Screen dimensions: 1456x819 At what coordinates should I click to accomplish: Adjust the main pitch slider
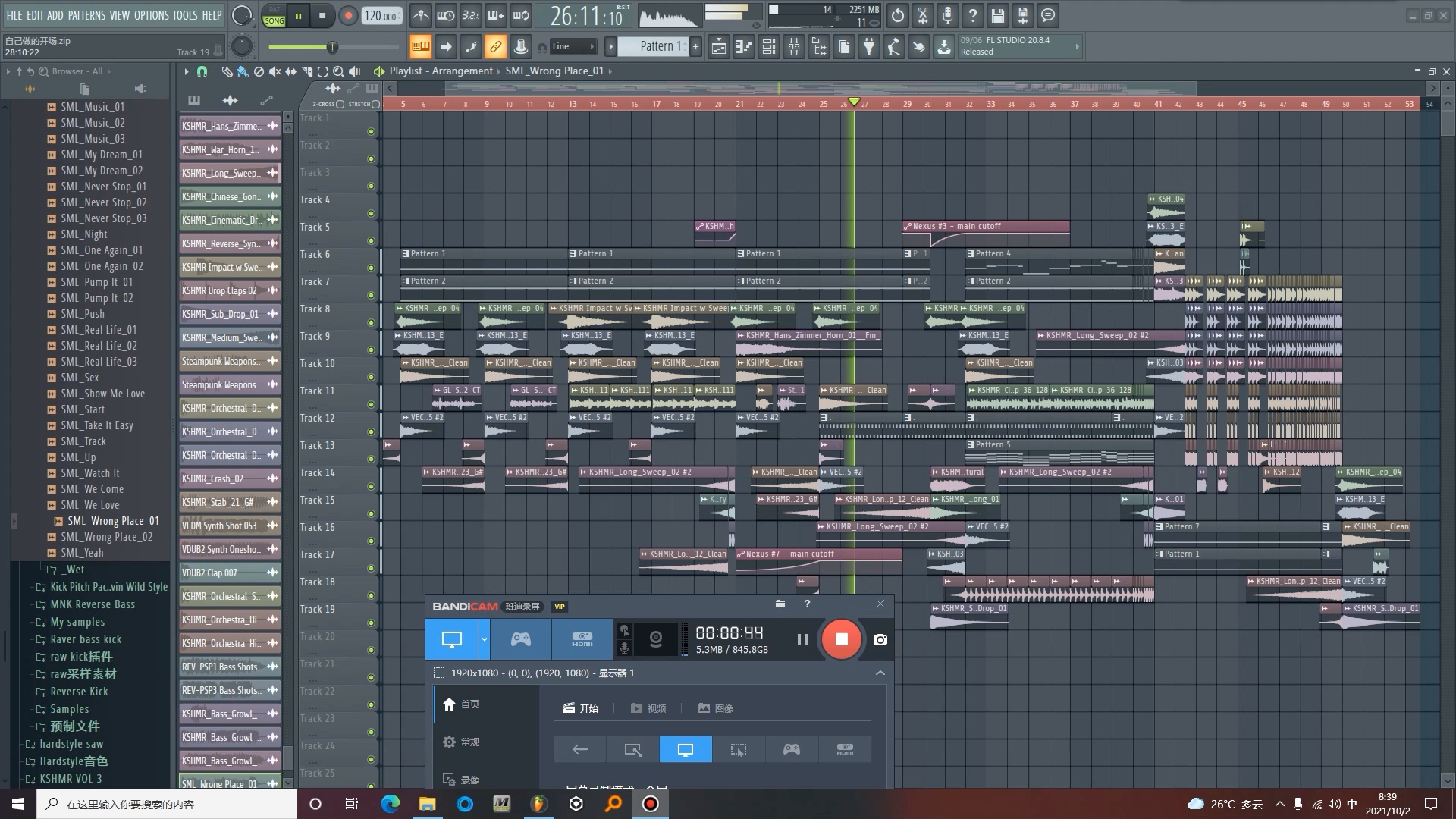[x=242, y=47]
